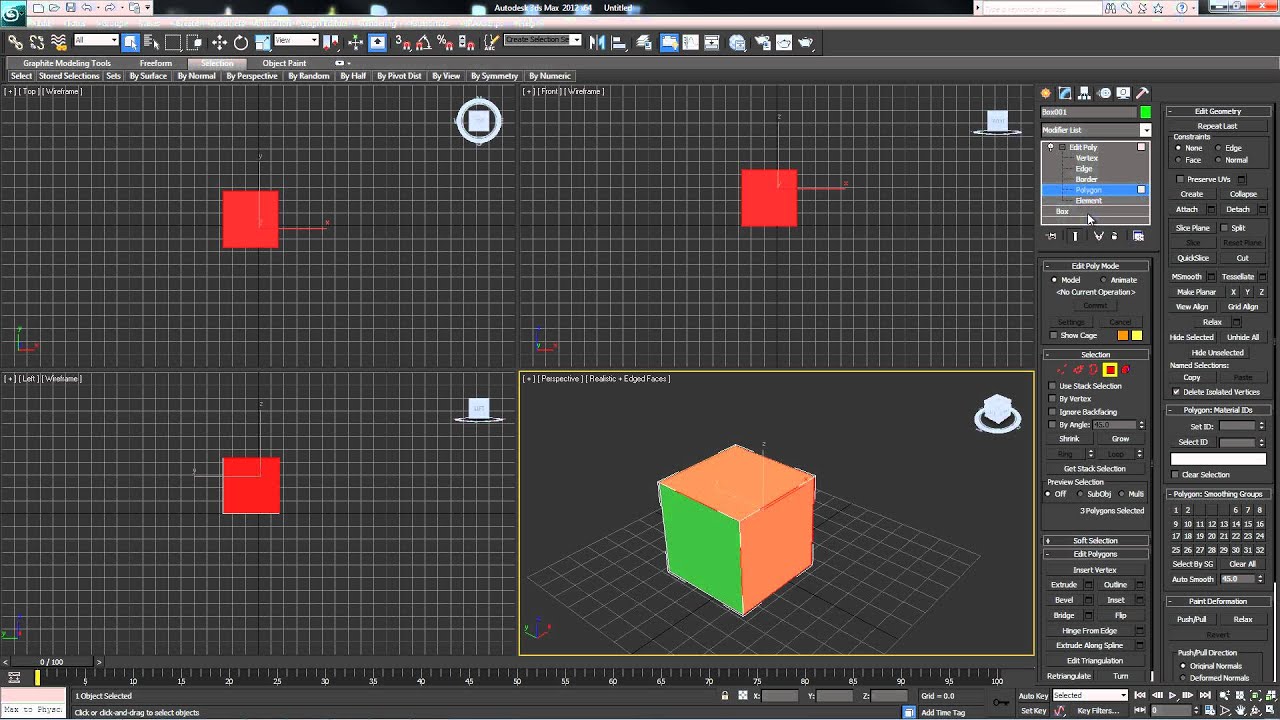Expand the Soft Selection rollout
Screen dimensions: 1280x720
coord(1095,541)
